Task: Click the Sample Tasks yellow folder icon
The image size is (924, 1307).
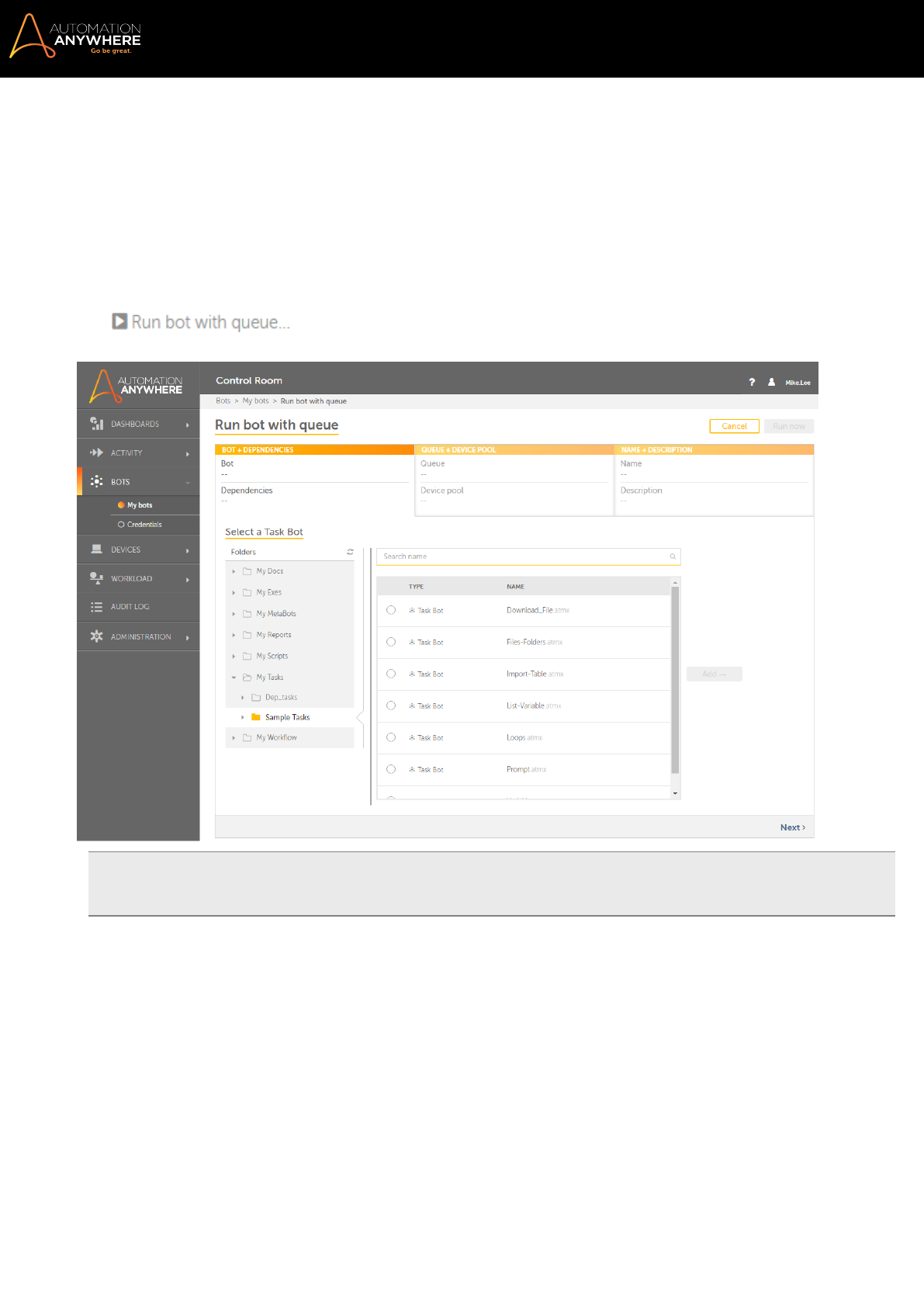Action: click(x=256, y=717)
